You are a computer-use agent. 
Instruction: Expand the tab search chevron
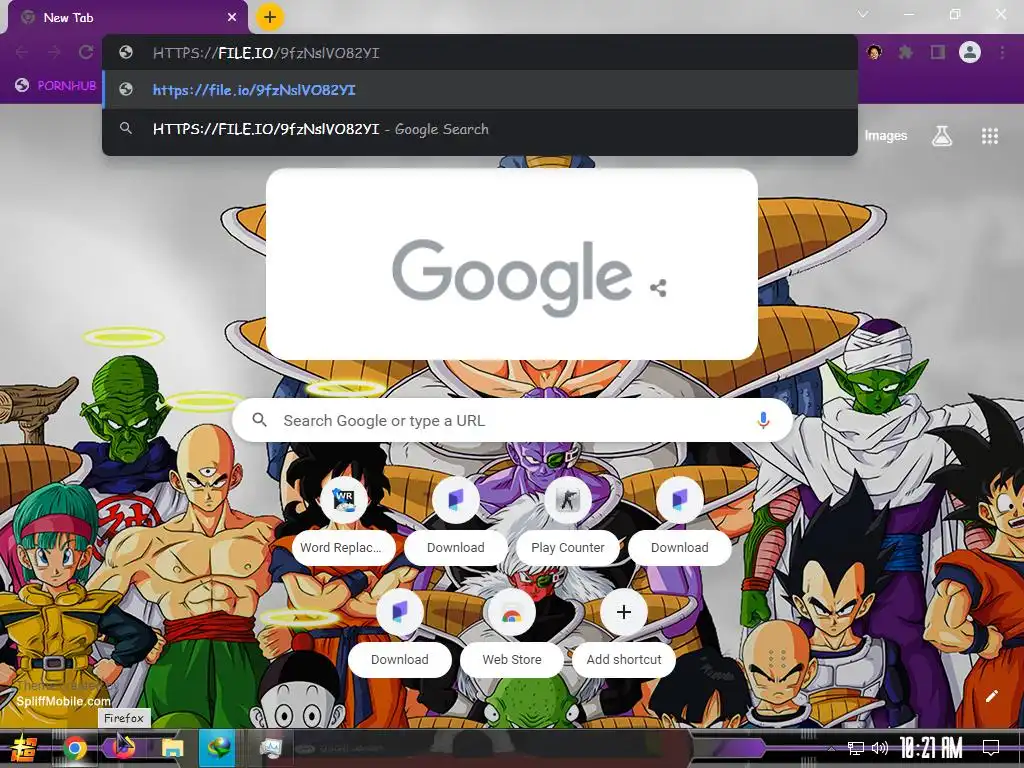pos(863,14)
